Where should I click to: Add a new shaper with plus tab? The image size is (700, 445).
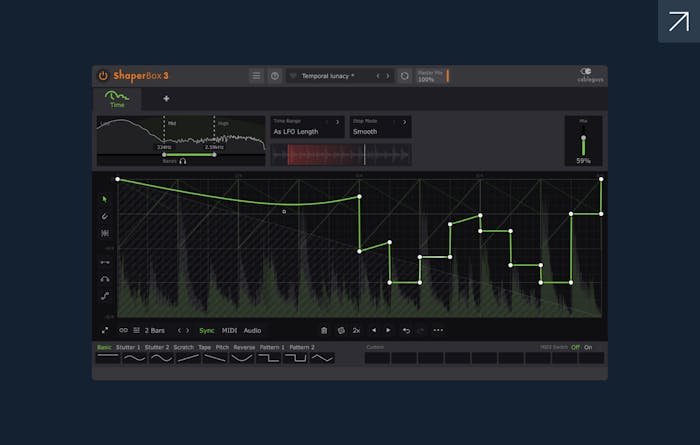(x=166, y=99)
